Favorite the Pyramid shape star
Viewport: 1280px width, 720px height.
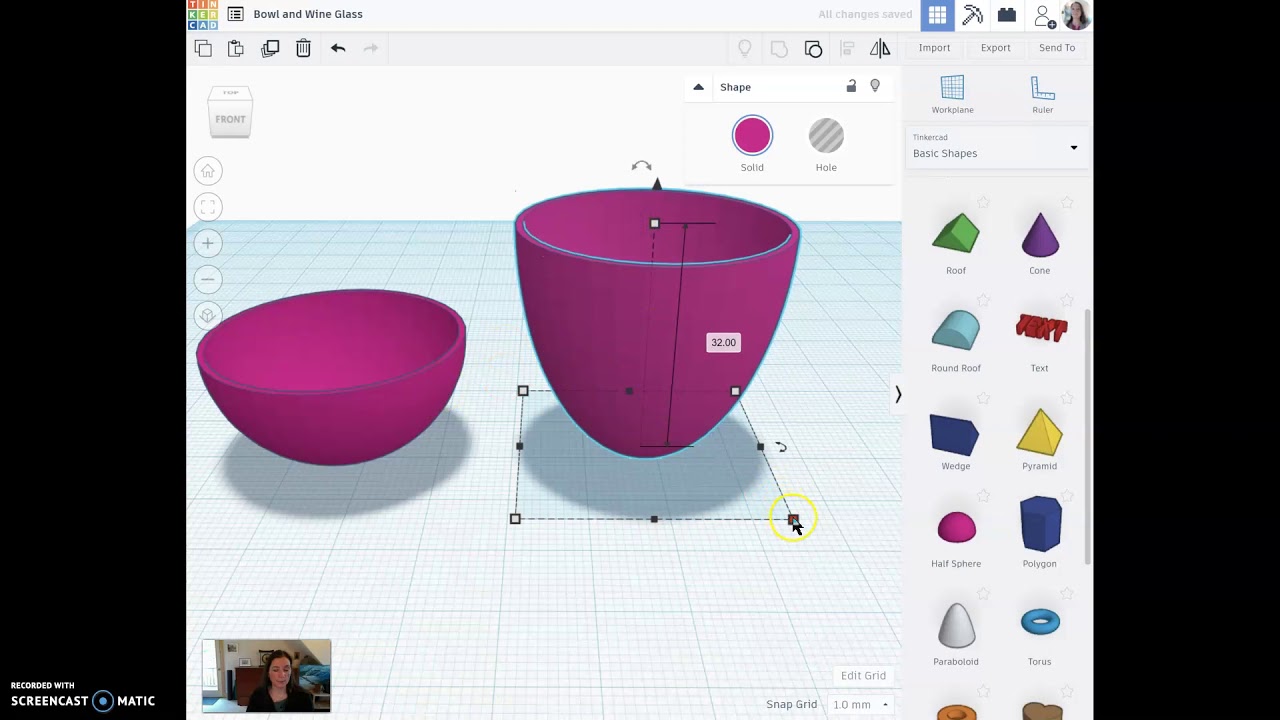[x=1067, y=398]
